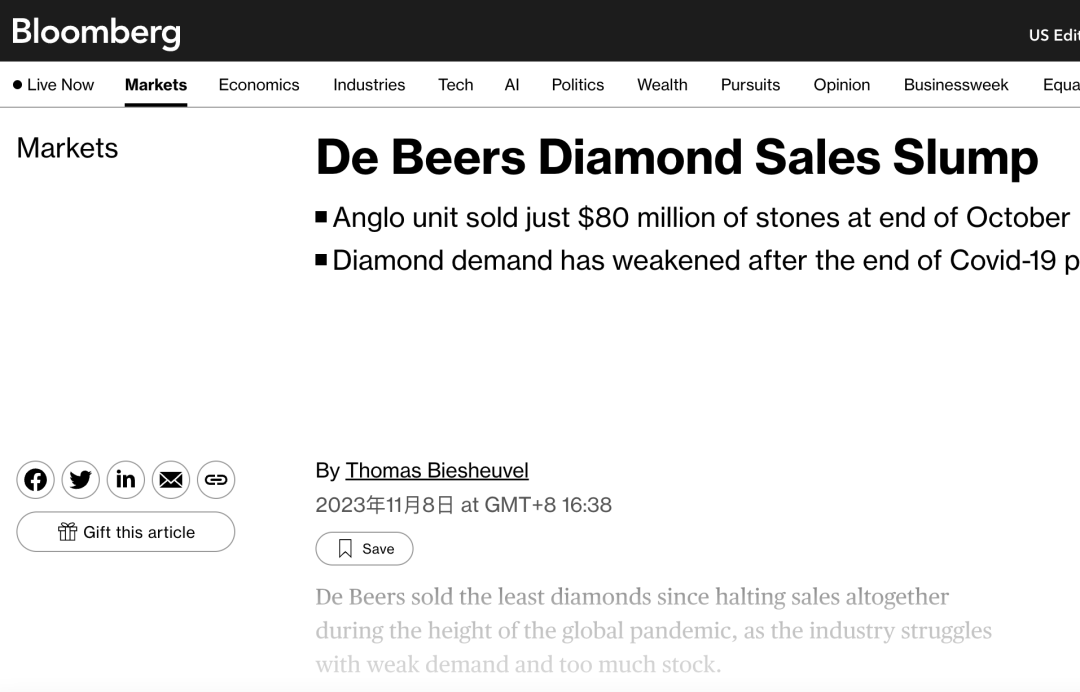Screen dimensions: 1080x692
Task: Share article on Facebook
Action: click(35, 480)
